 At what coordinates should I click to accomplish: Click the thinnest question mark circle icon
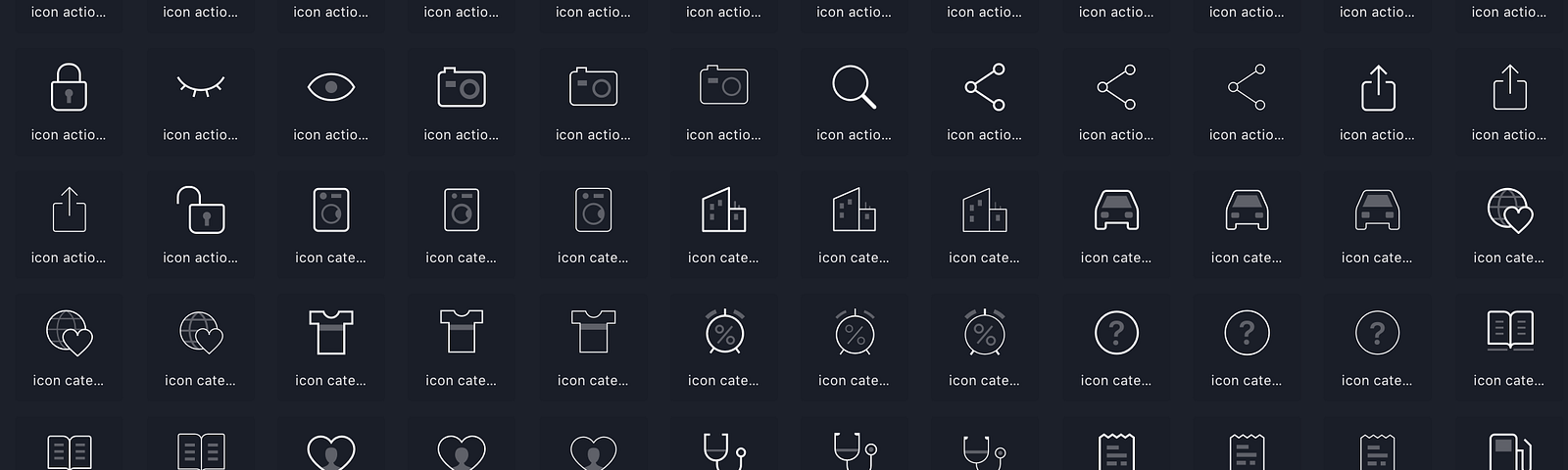coord(1377,333)
